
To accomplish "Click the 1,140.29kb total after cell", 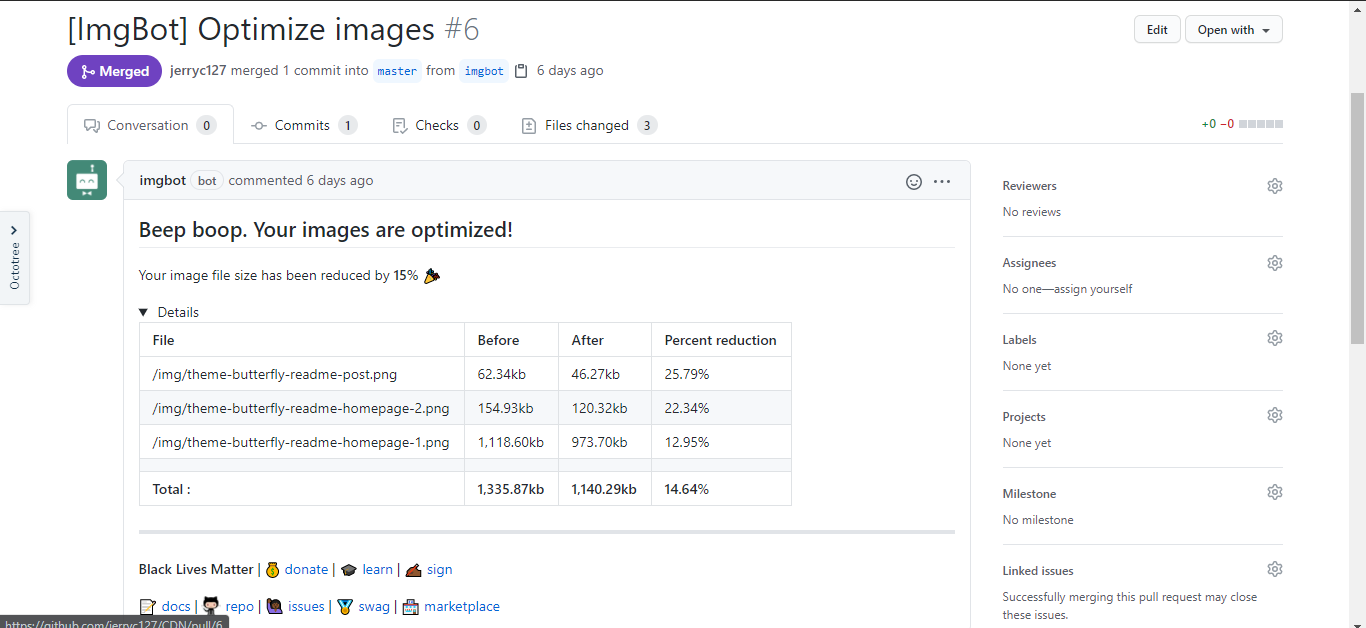I will pyautogui.click(x=605, y=489).
